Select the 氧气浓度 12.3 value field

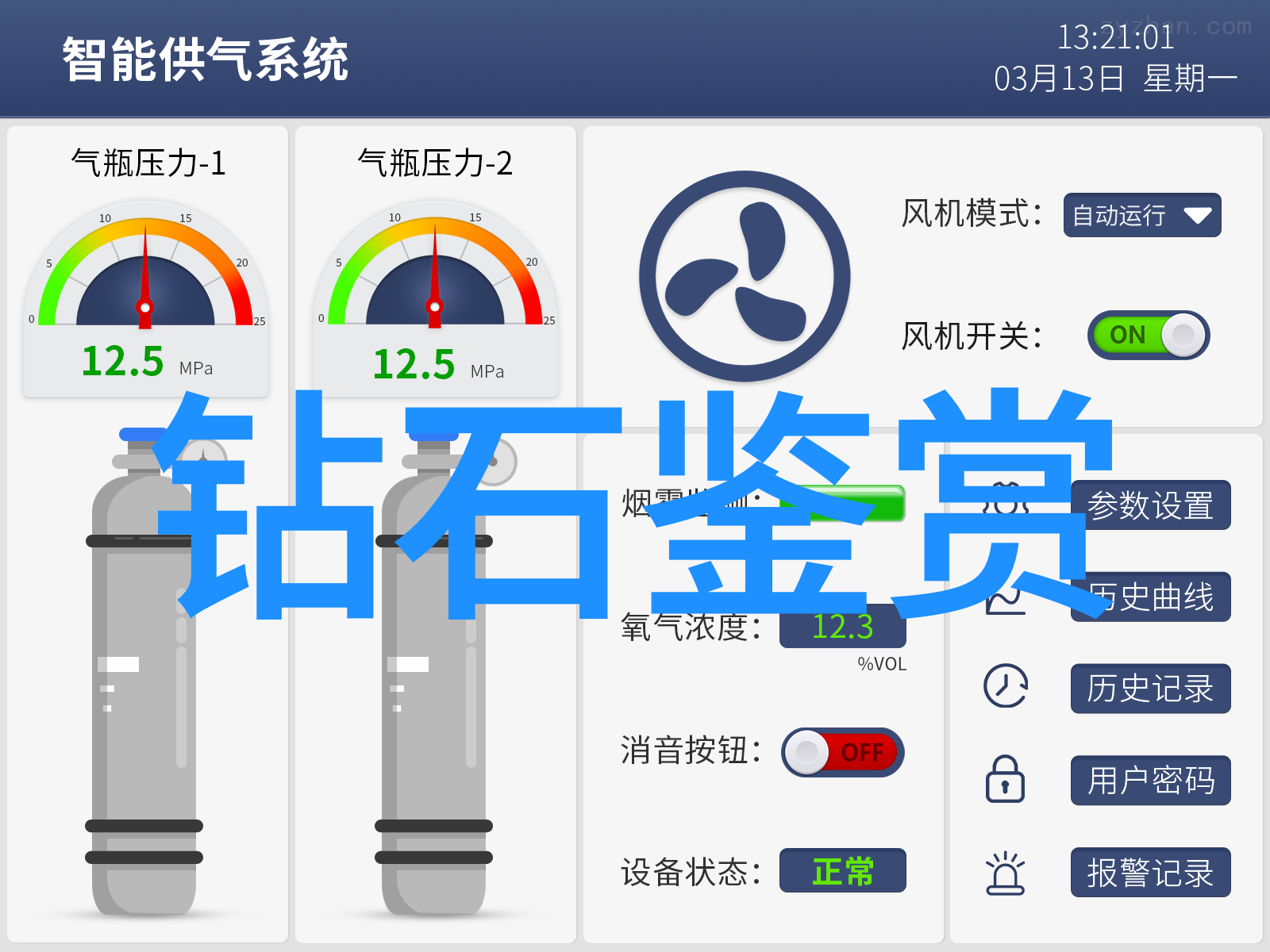pyautogui.click(x=843, y=627)
